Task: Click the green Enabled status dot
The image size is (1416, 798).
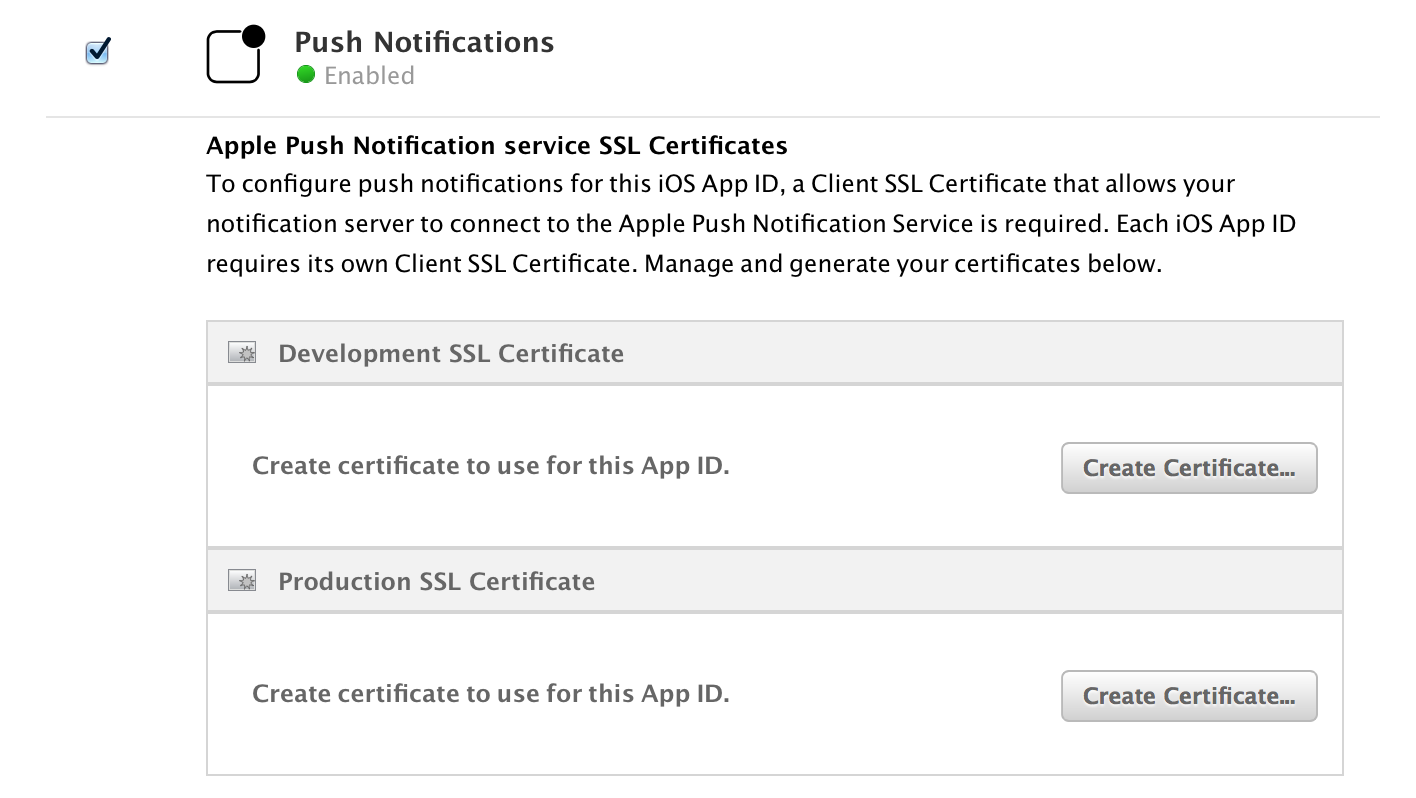Action: pos(306,75)
